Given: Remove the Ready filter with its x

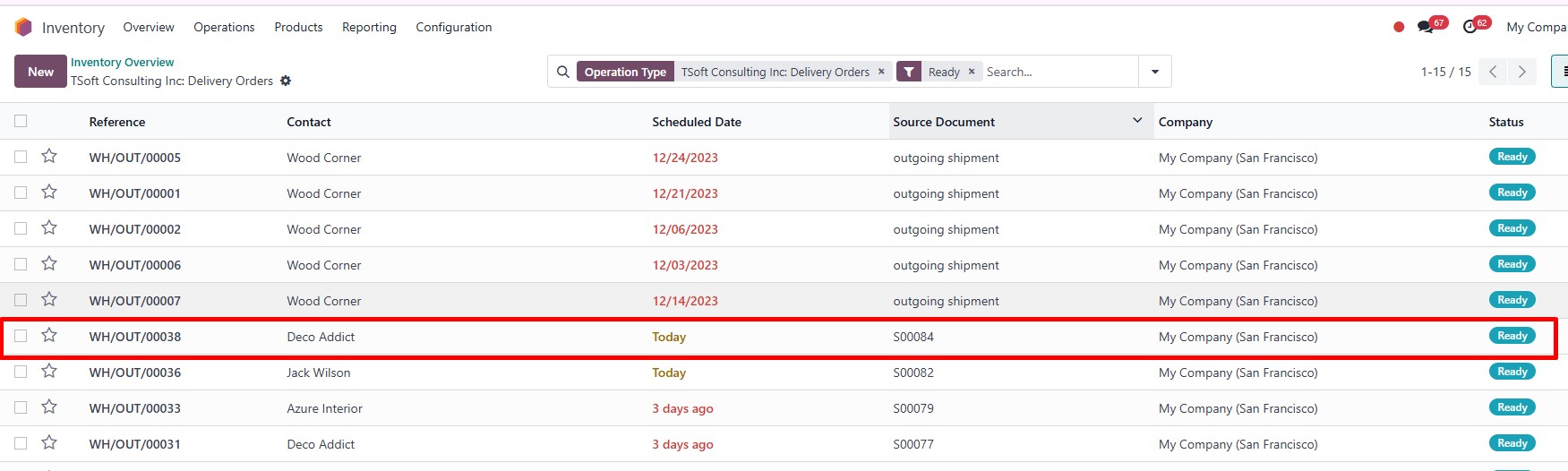Looking at the screenshot, I should [x=972, y=72].
